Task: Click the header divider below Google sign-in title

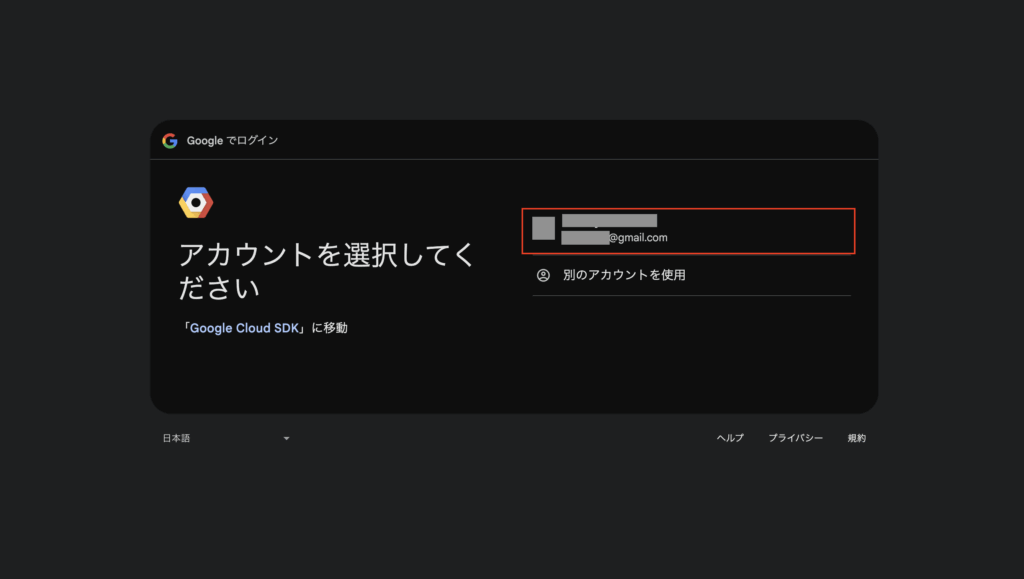Action: click(514, 159)
